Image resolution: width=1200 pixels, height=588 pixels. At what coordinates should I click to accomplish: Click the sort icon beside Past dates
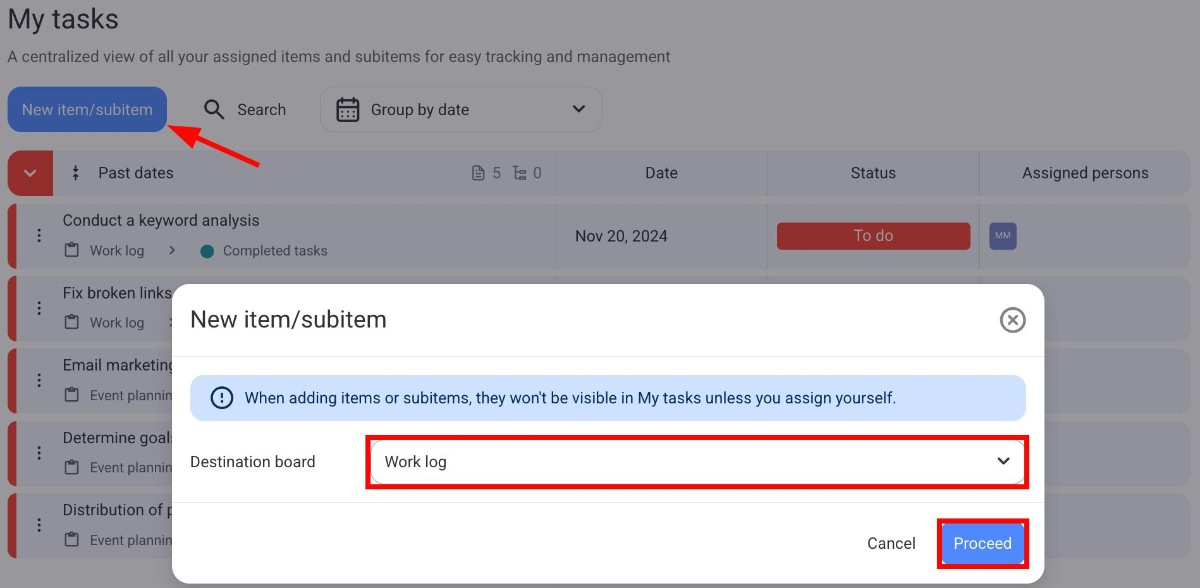(75, 173)
